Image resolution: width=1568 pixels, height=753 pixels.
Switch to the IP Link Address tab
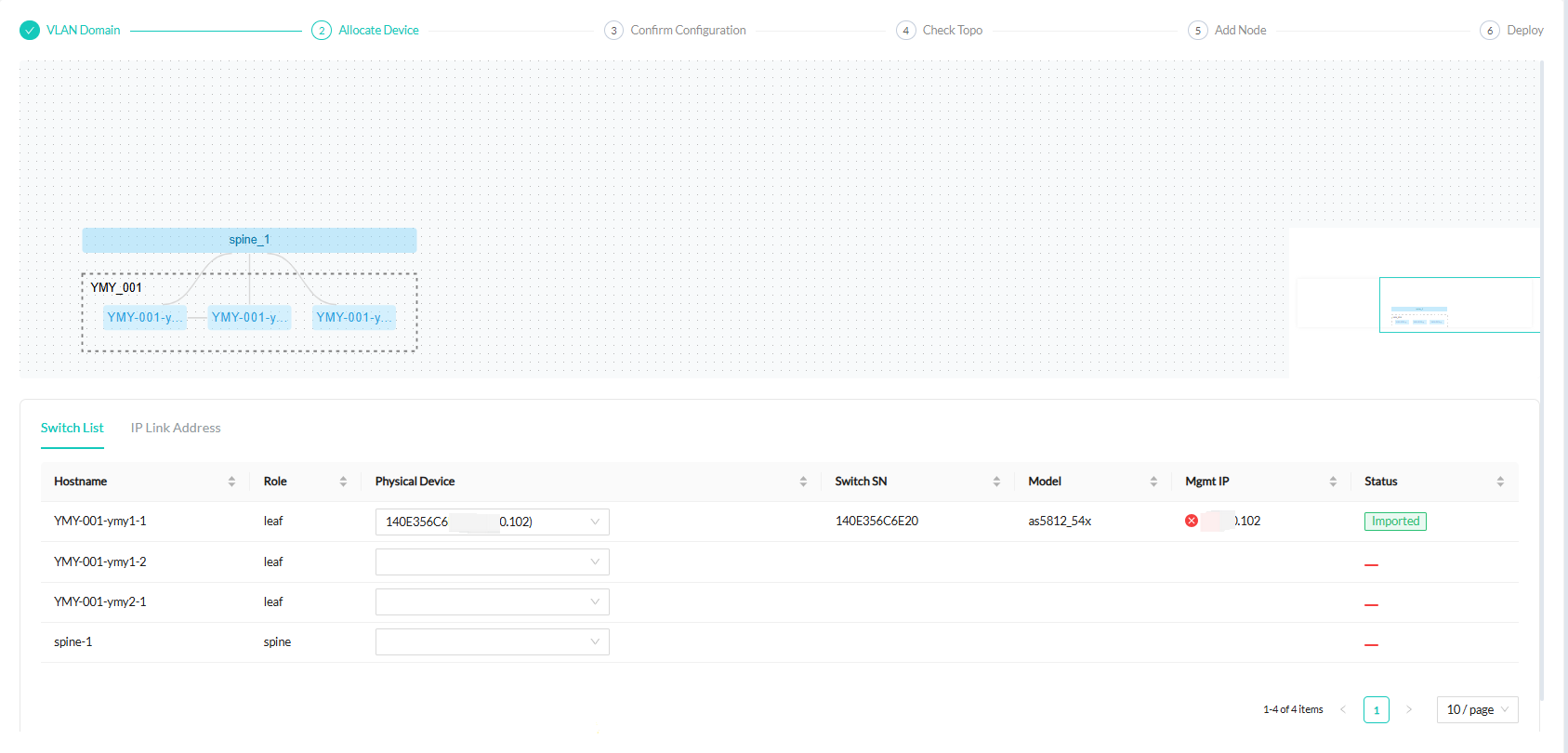(176, 429)
